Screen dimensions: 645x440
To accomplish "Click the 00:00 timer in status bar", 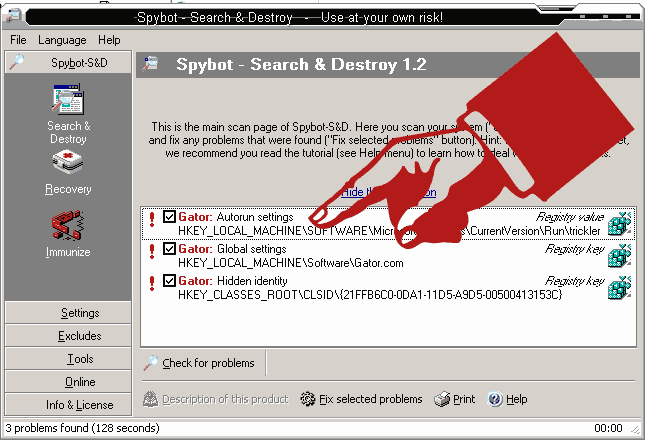I will click(x=608, y=428).
